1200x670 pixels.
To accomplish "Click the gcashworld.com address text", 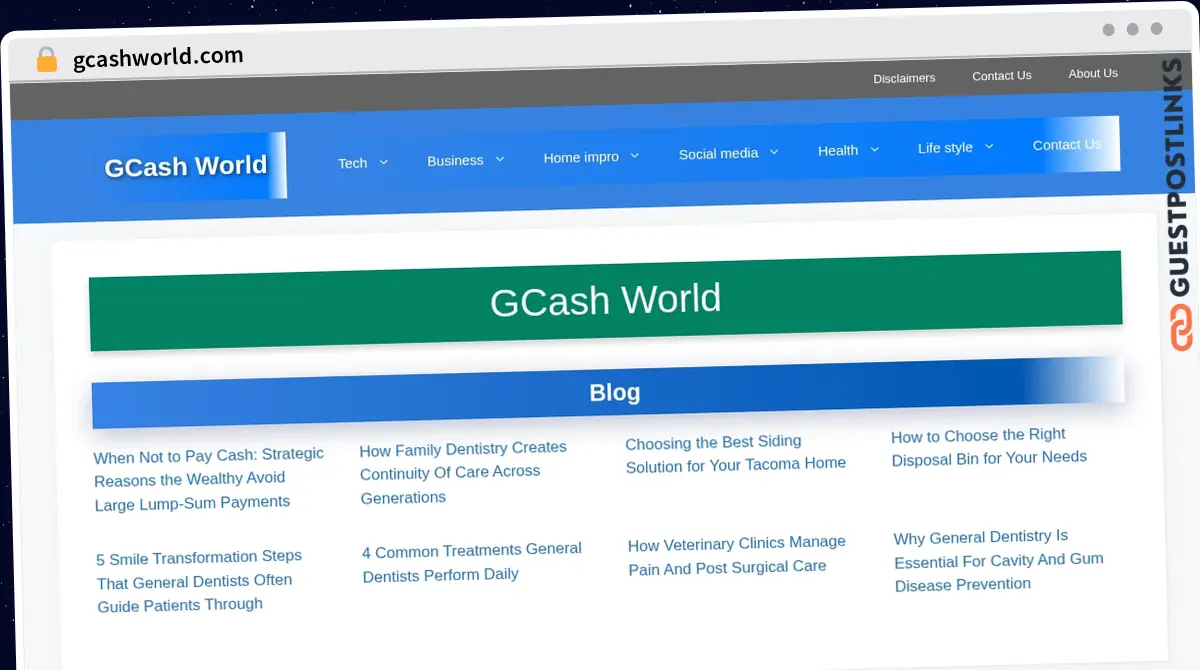I will pos(158,57).
